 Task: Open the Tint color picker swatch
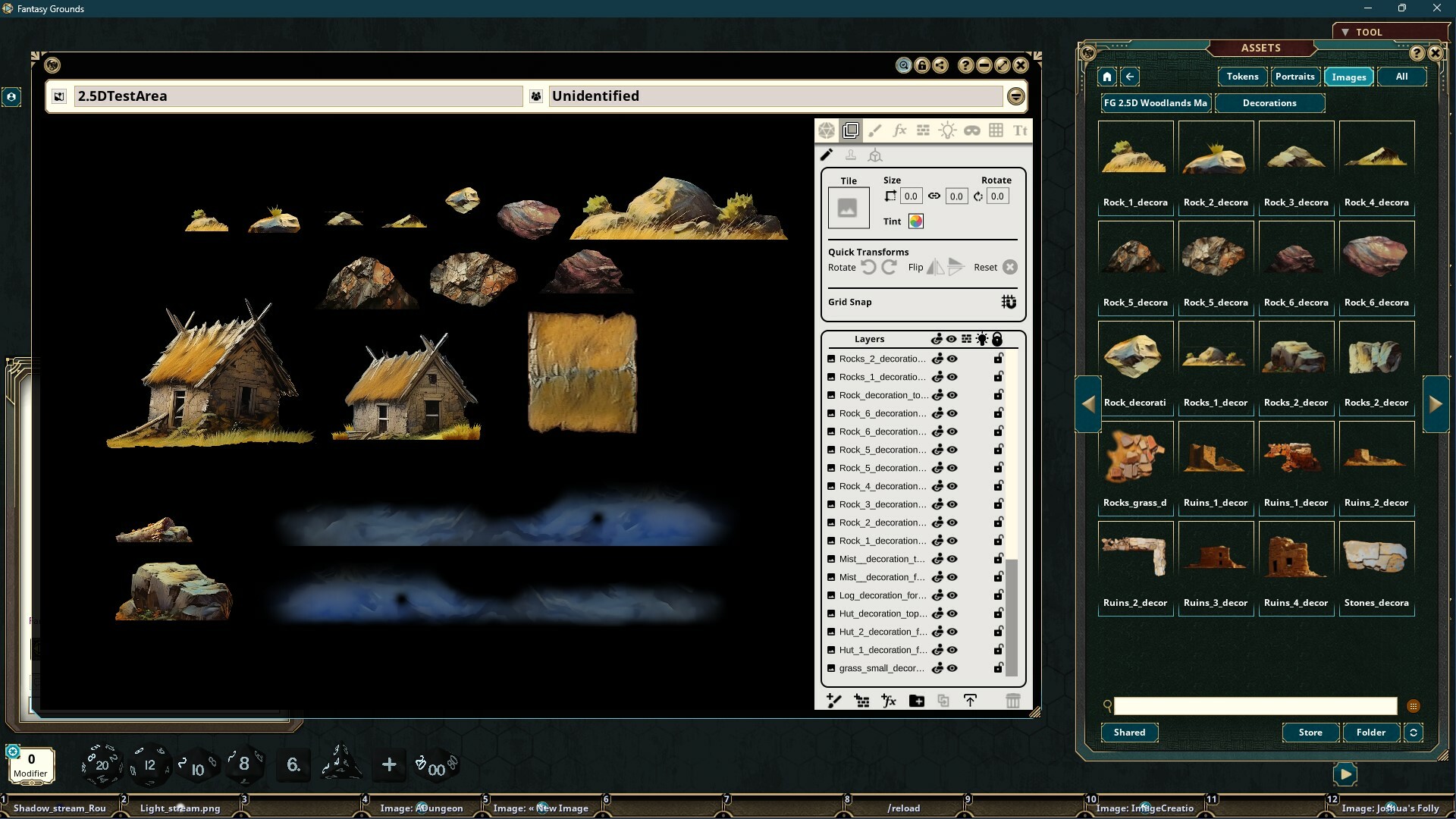coord(915,221)
